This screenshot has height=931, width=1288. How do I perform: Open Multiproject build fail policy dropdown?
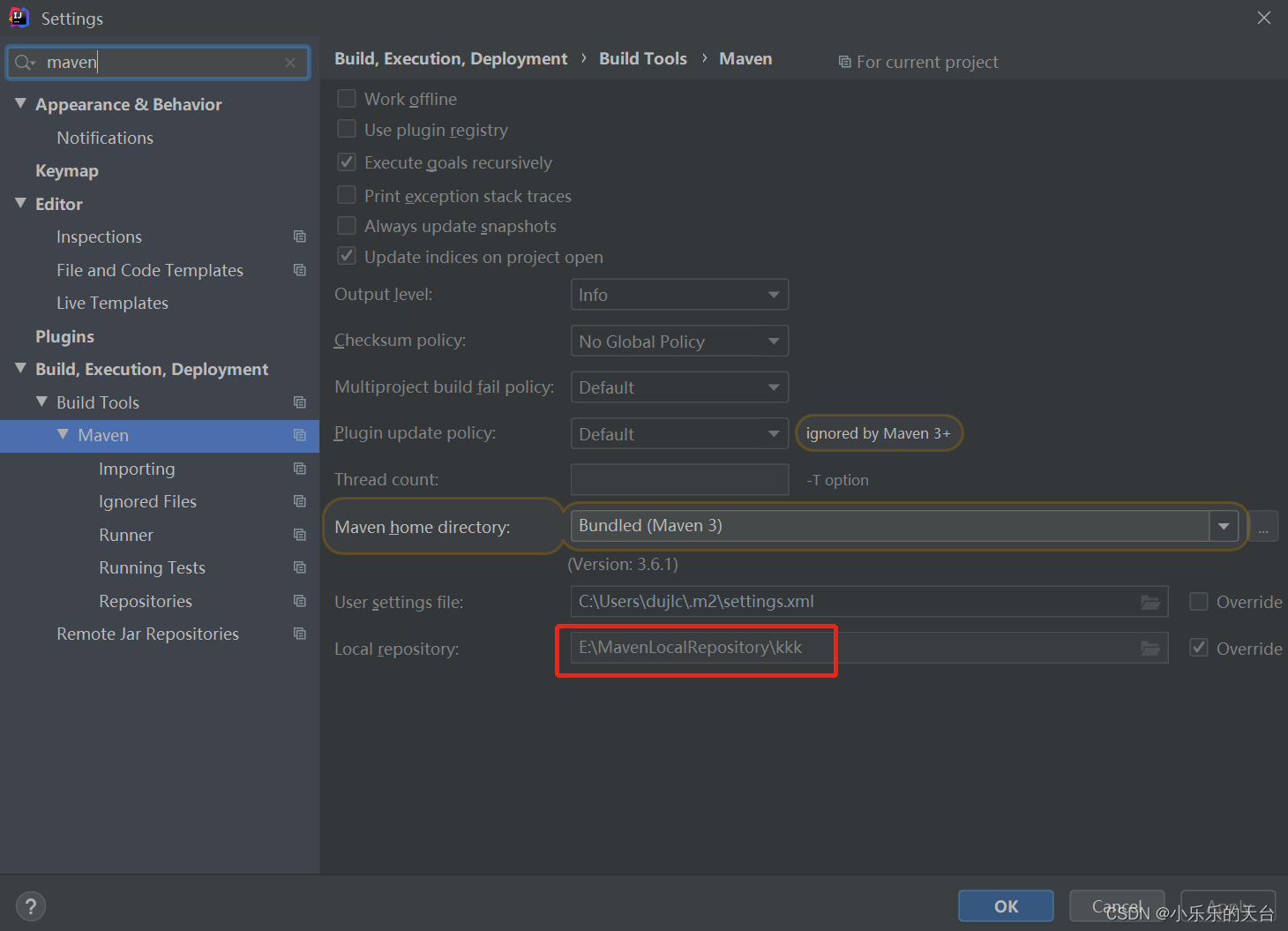click(679, 387)
